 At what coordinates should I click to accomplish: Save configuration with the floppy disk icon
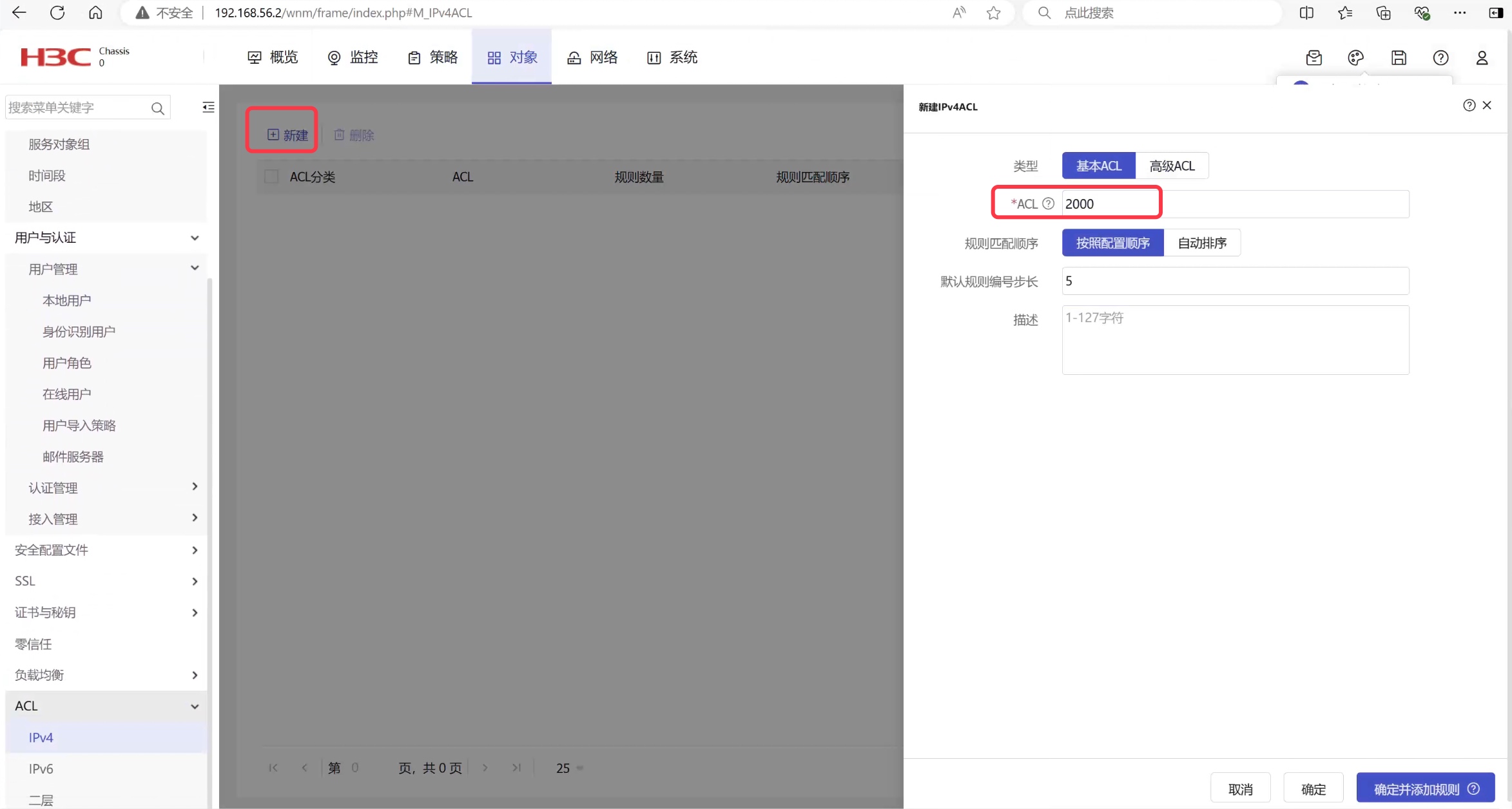pos(1399,57)
